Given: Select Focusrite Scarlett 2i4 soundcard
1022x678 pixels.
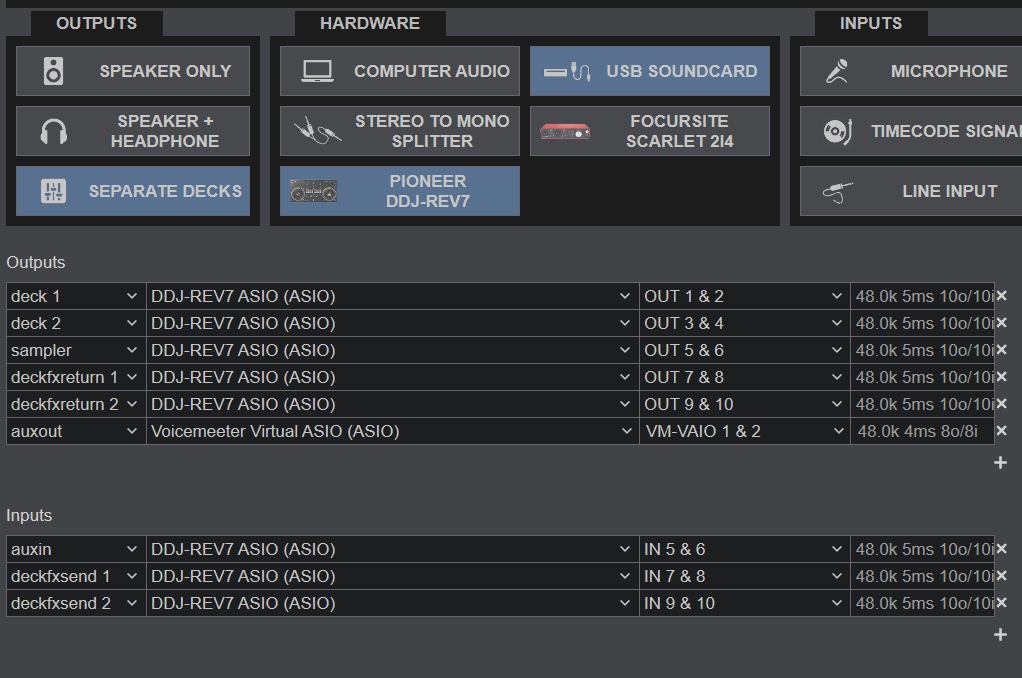Looking at the screenshot, I should coord(649,131).
